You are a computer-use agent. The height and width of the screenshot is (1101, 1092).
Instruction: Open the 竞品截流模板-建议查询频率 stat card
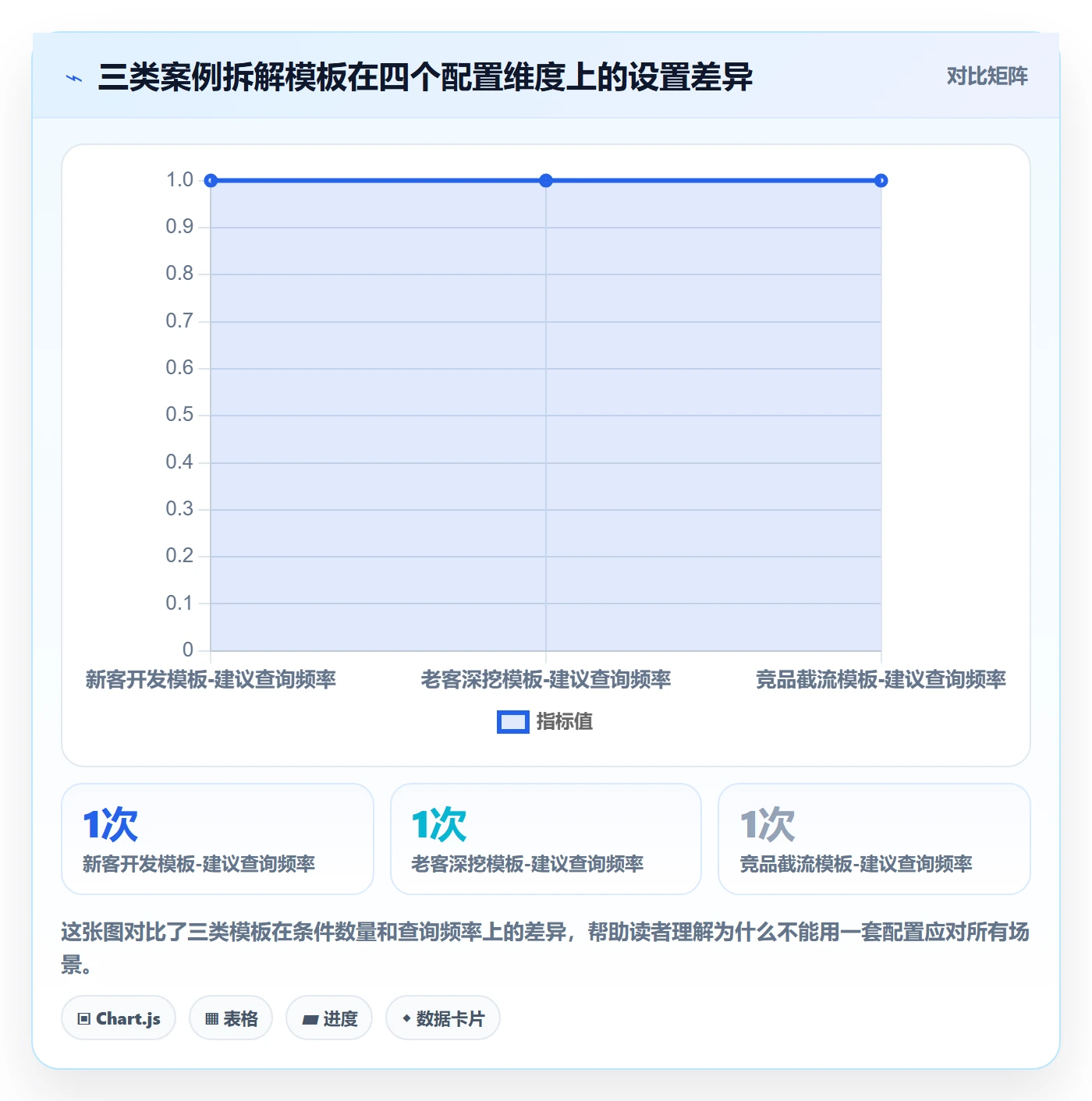[x=874, y=839]
